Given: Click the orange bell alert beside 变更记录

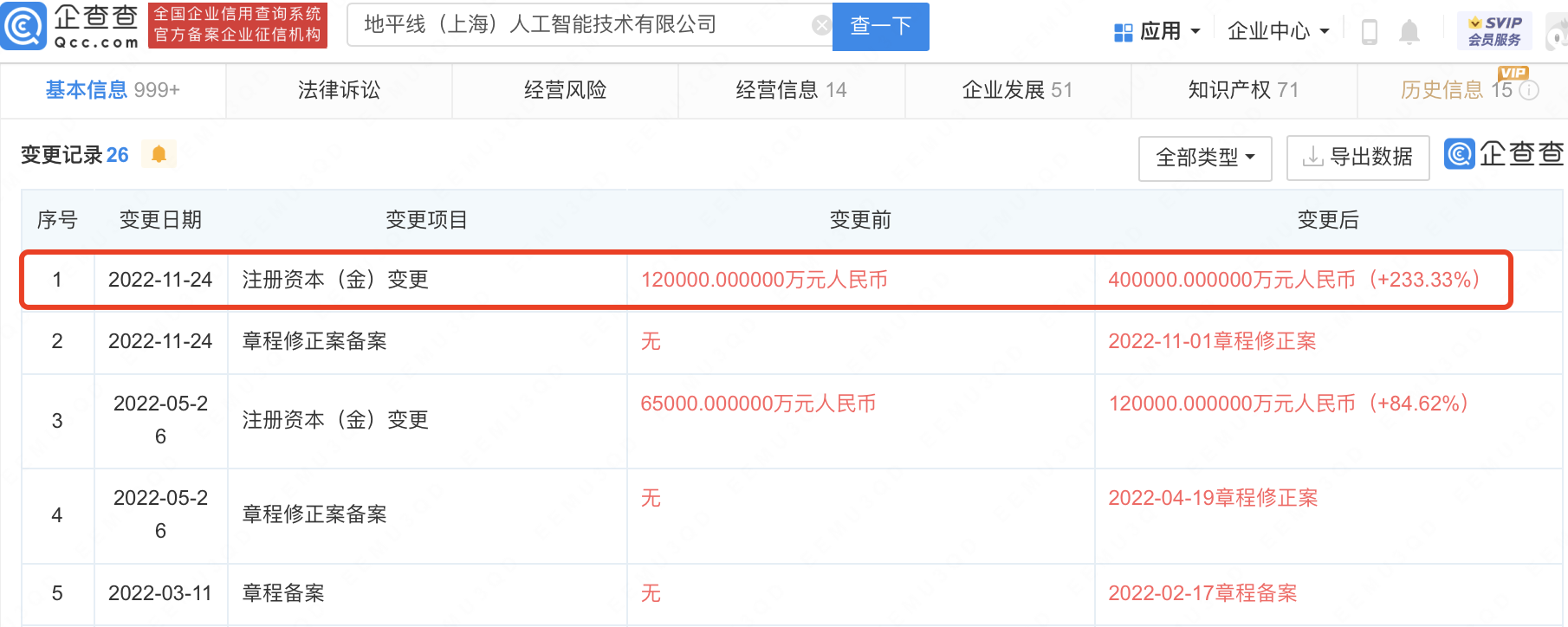Looking at the screenshot, I should 159,154.
